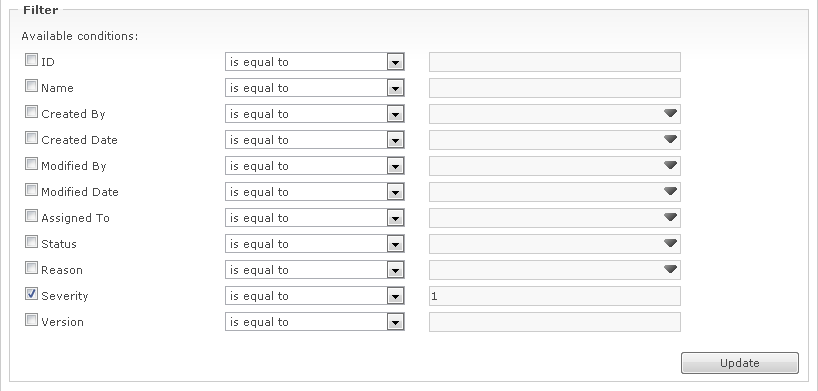Enable the ID condition checkbox

click(31, 60)
